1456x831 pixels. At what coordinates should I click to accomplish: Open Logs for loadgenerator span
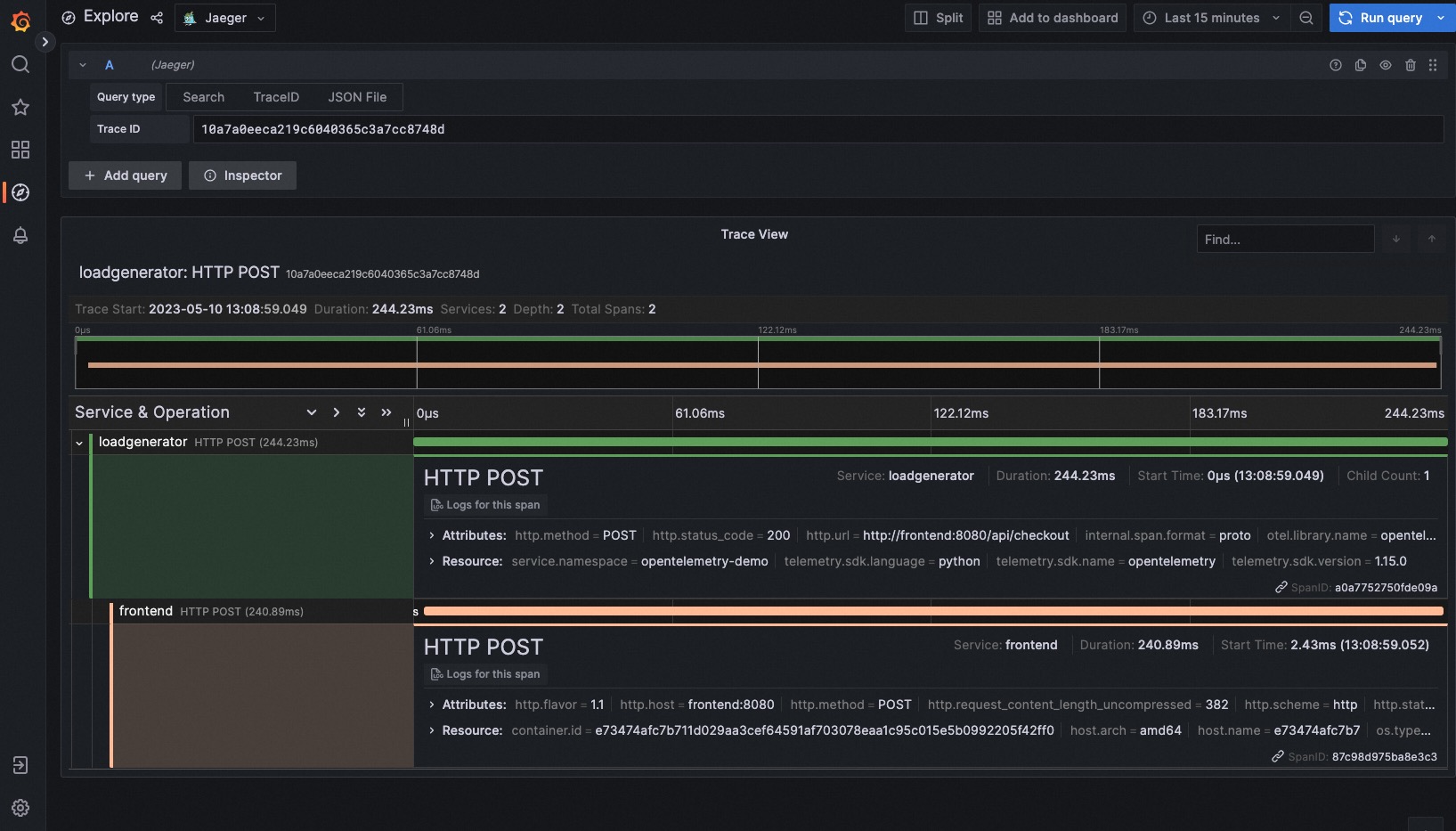point(485,505)
